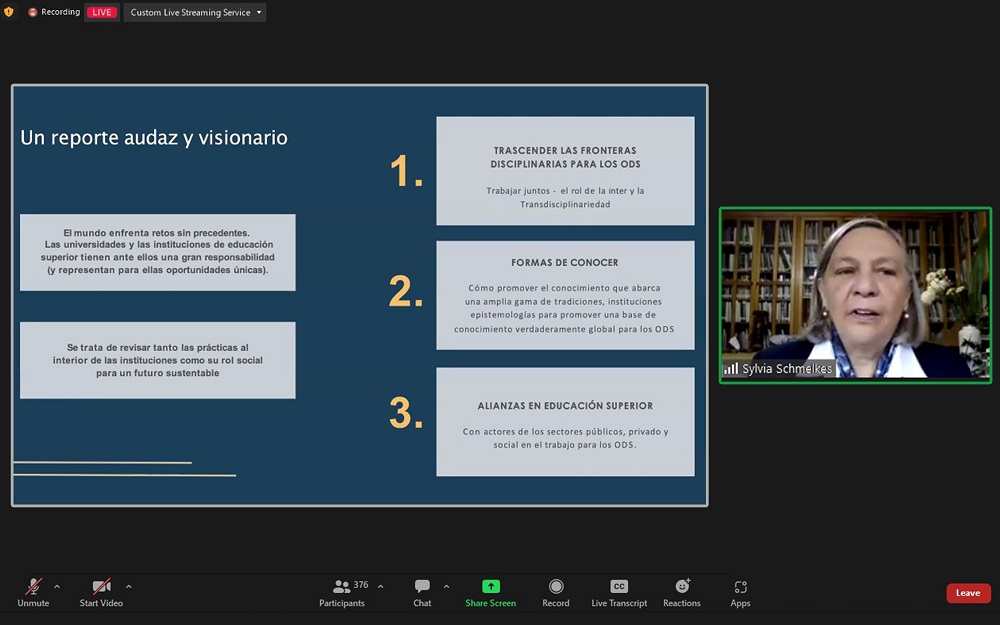Open the Chat panel
This screenshot has width=1000, height=625.
[x=422, y=587]
